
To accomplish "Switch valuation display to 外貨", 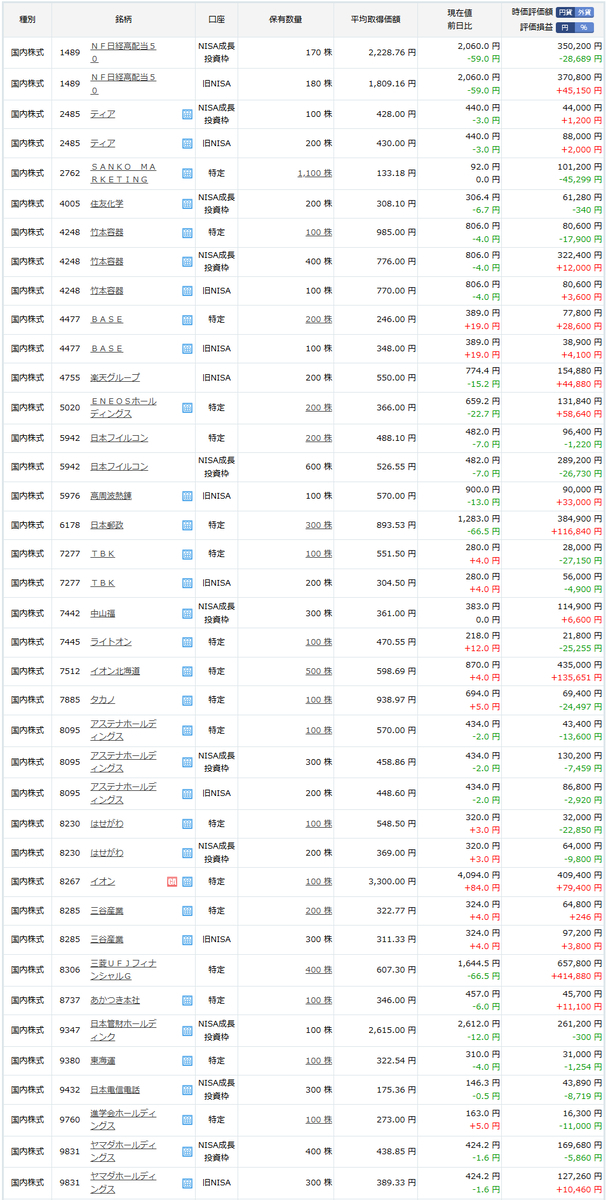I will pos(586,10).
